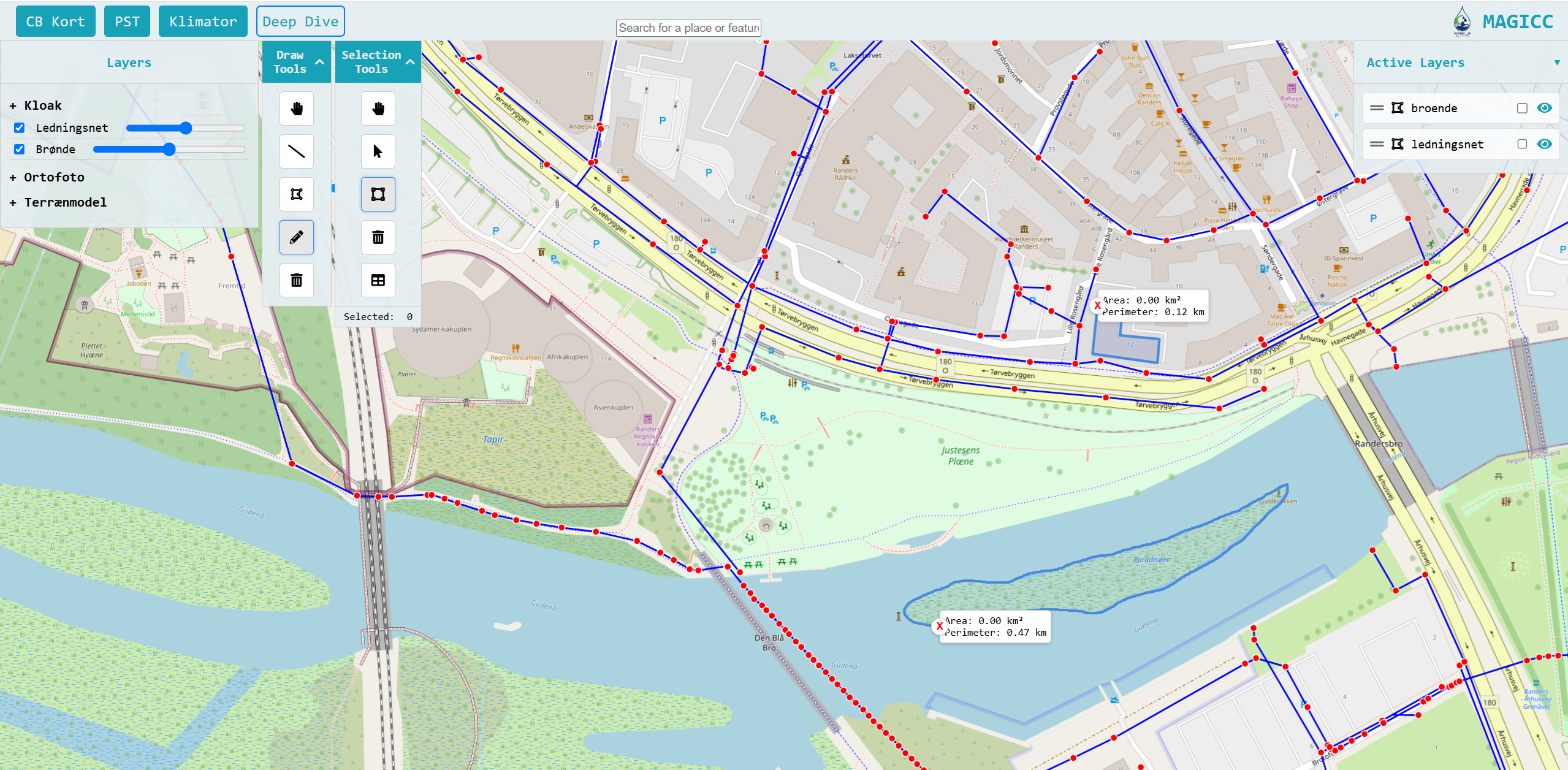Switch to the Klimator tab
Screen dimensions: 1568x770
coord(203,21)
